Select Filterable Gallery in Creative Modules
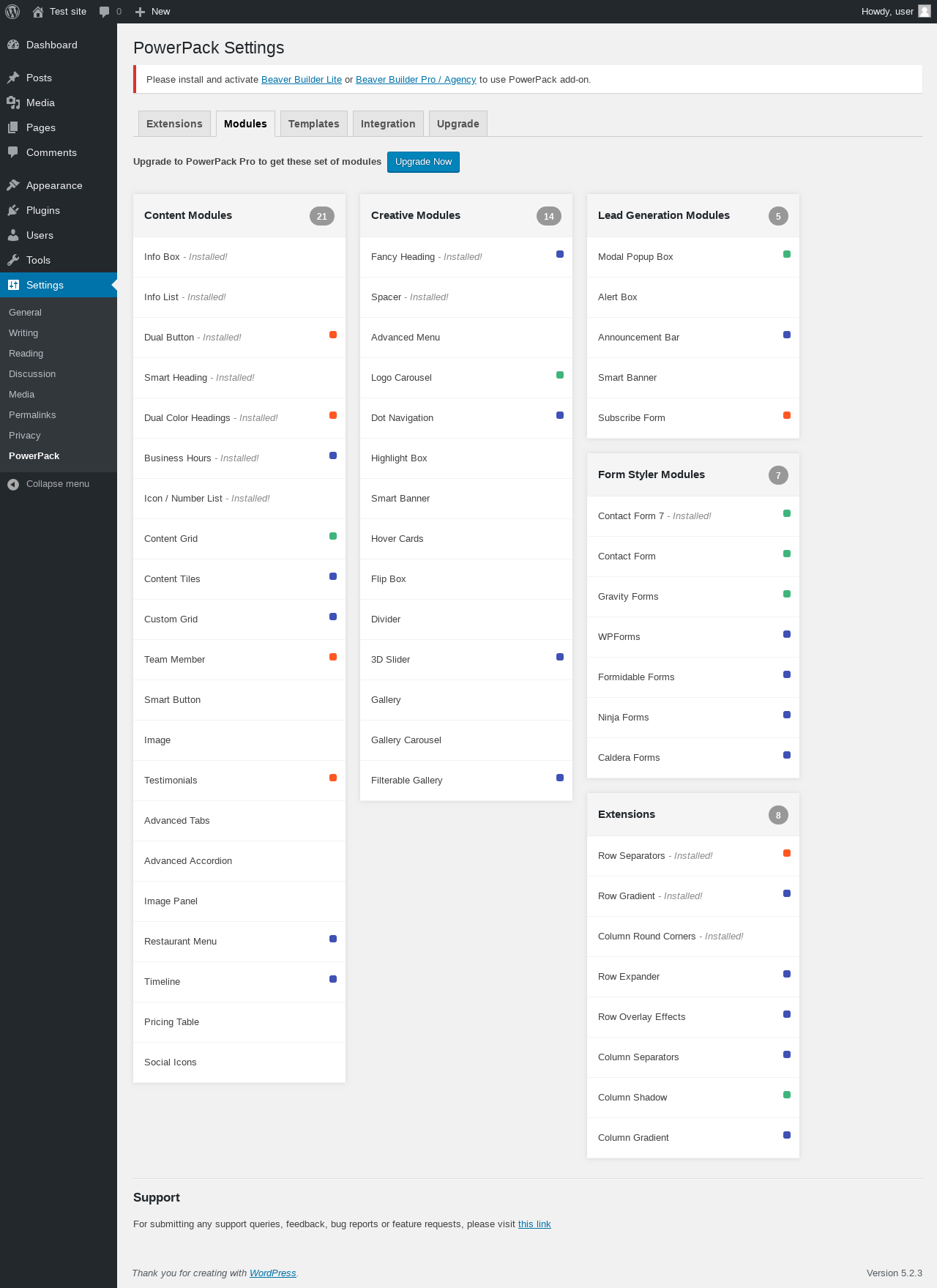This screenshot has height=1288, width=937. coord(466,781)
